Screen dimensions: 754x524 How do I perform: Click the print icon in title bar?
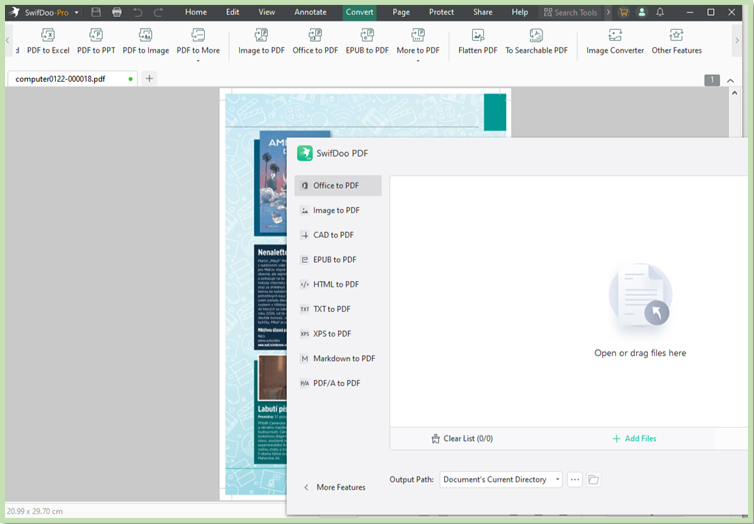117,12
